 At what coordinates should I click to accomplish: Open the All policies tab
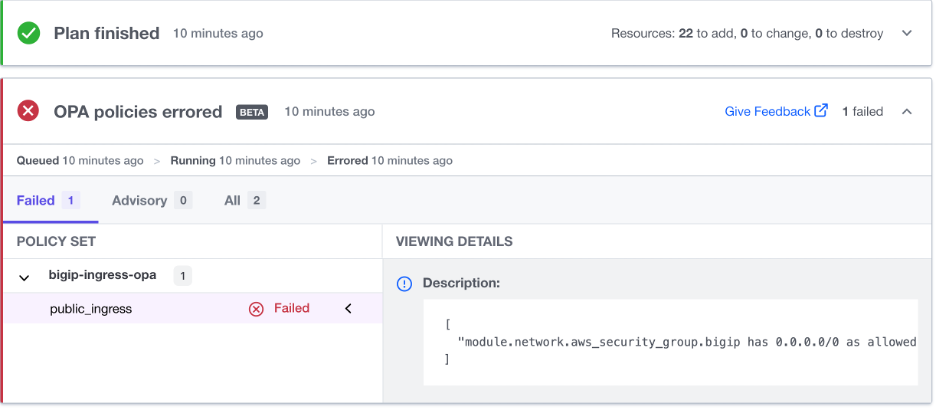233,200
